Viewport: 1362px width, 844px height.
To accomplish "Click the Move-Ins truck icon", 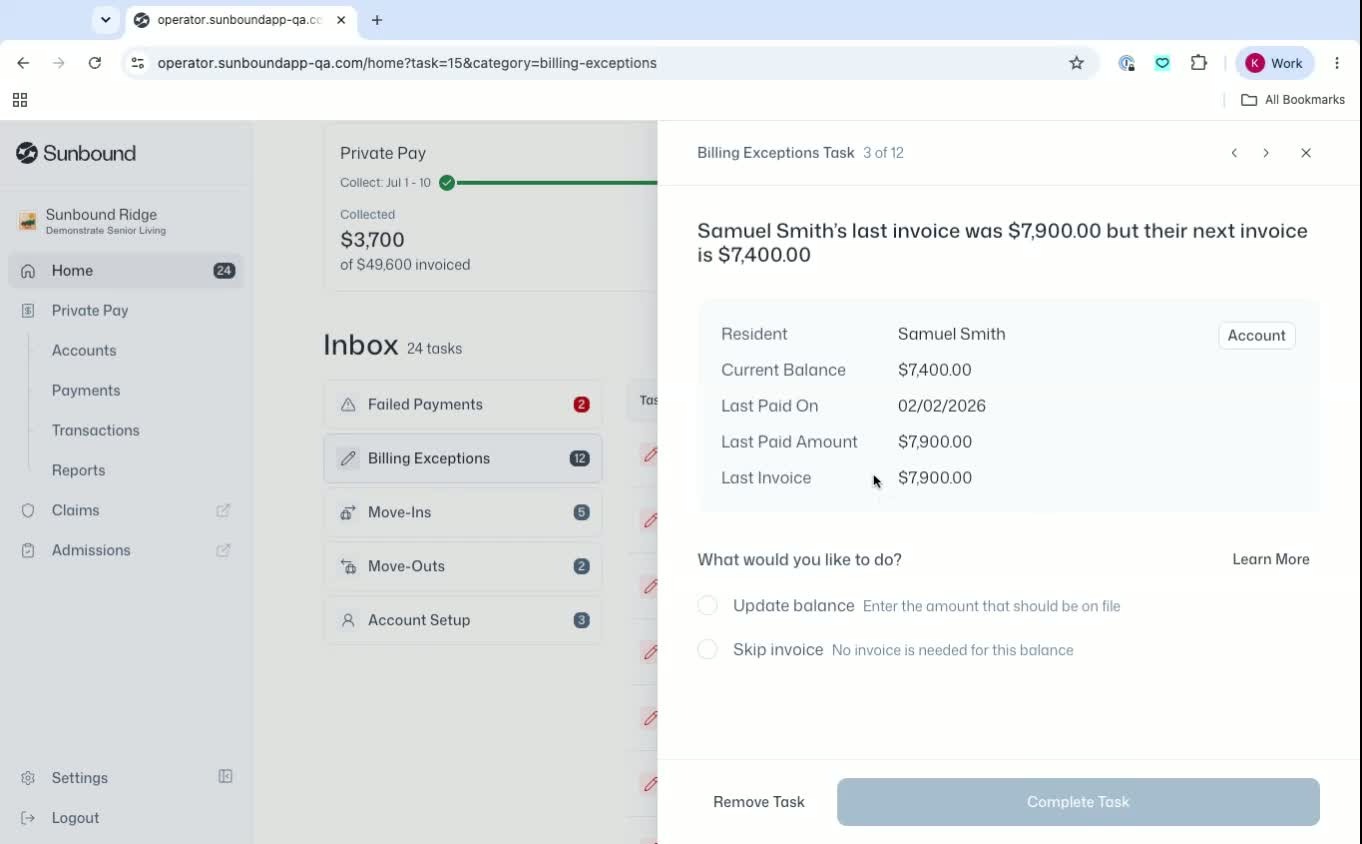I will (x=348, y=512).
